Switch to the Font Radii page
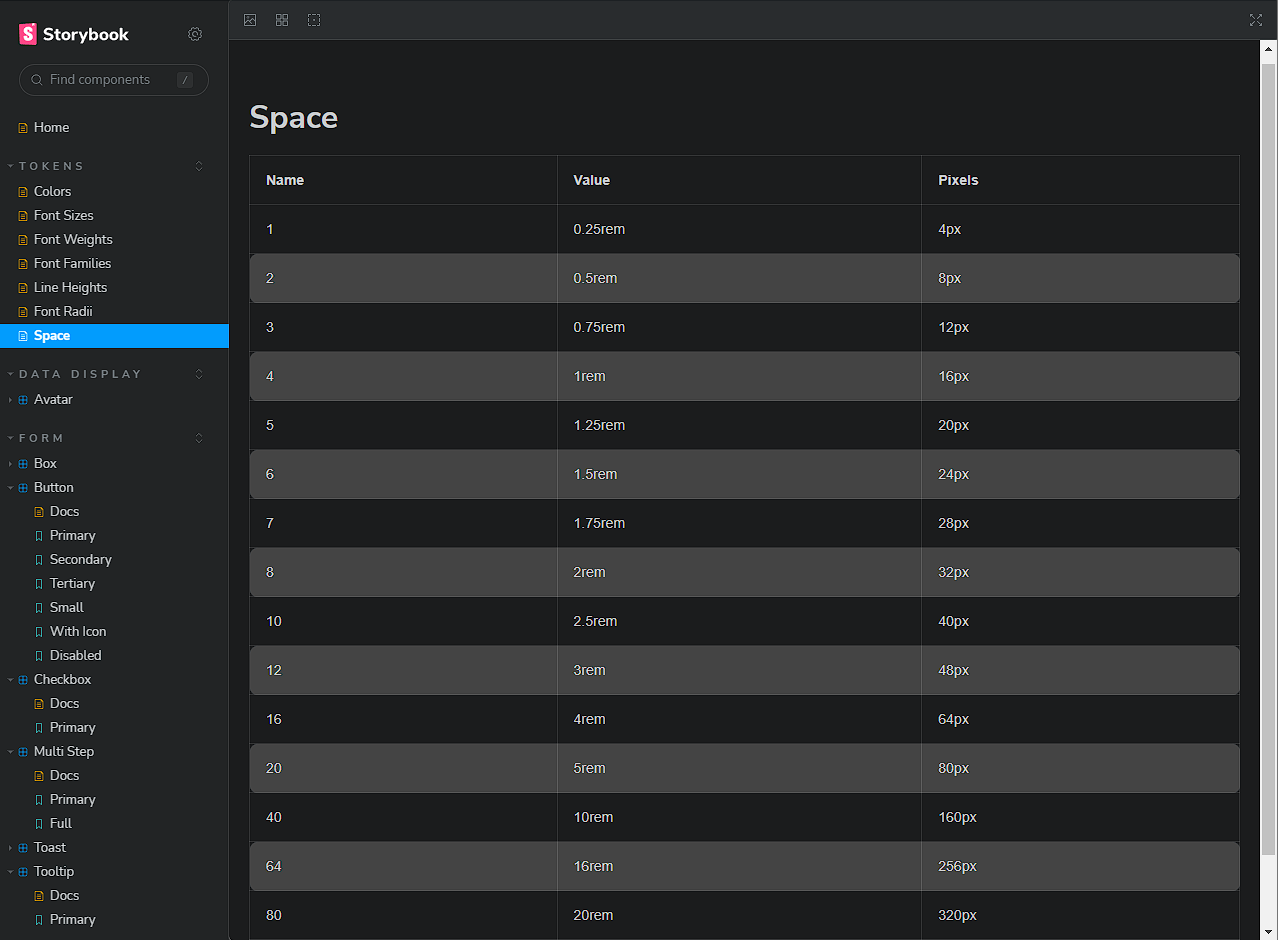 62,311
